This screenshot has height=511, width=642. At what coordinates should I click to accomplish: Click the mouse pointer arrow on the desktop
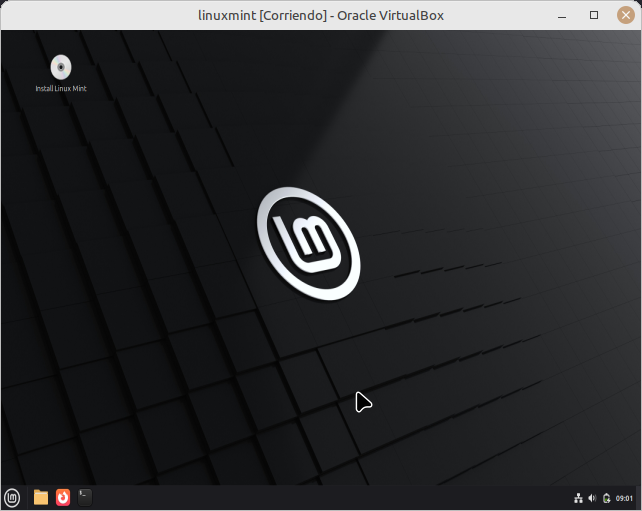(x=362, y=401)
